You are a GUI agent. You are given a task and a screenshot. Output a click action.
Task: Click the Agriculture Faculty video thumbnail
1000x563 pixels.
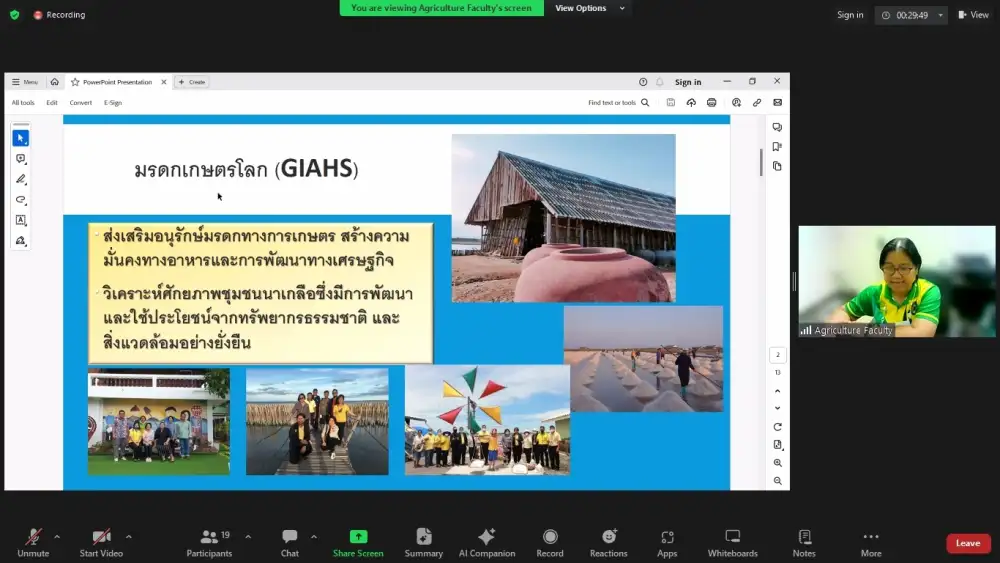click(x=896, y=281)
